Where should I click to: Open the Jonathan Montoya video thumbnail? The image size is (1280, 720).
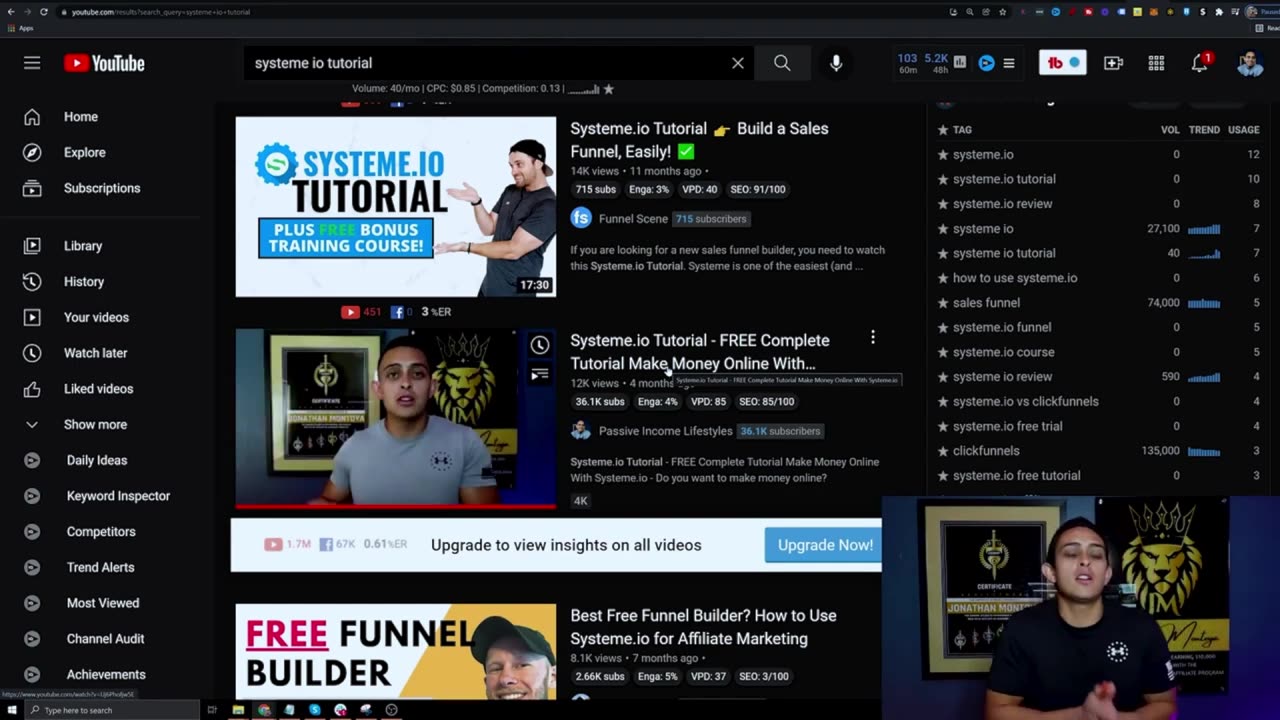coord(396,419)
